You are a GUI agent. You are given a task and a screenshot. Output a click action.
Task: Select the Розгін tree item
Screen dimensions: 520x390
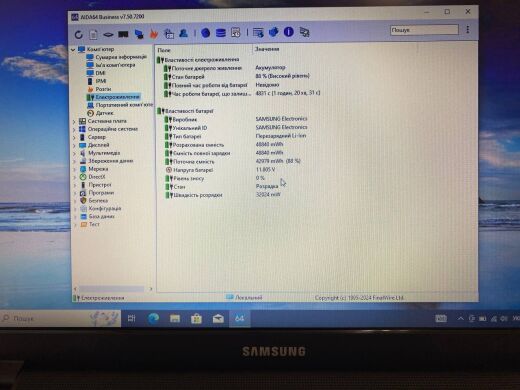pyautogui.click(x=99, y=89)
